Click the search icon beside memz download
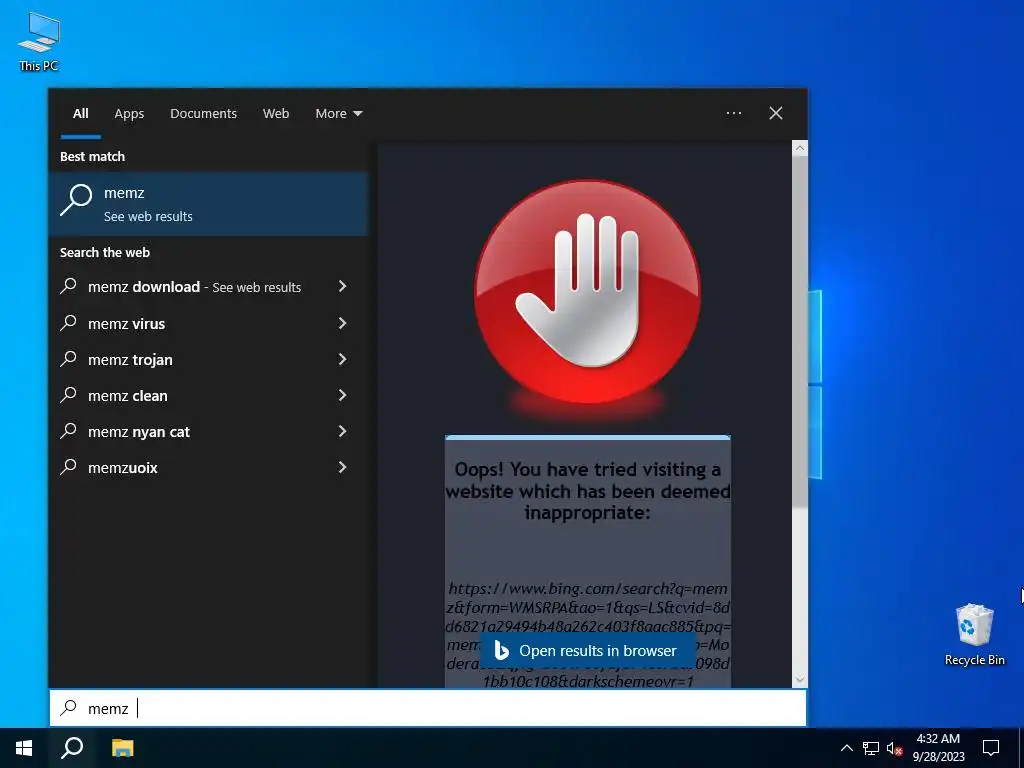Viewport: 1024px width, 768px height. pos(69,286)
